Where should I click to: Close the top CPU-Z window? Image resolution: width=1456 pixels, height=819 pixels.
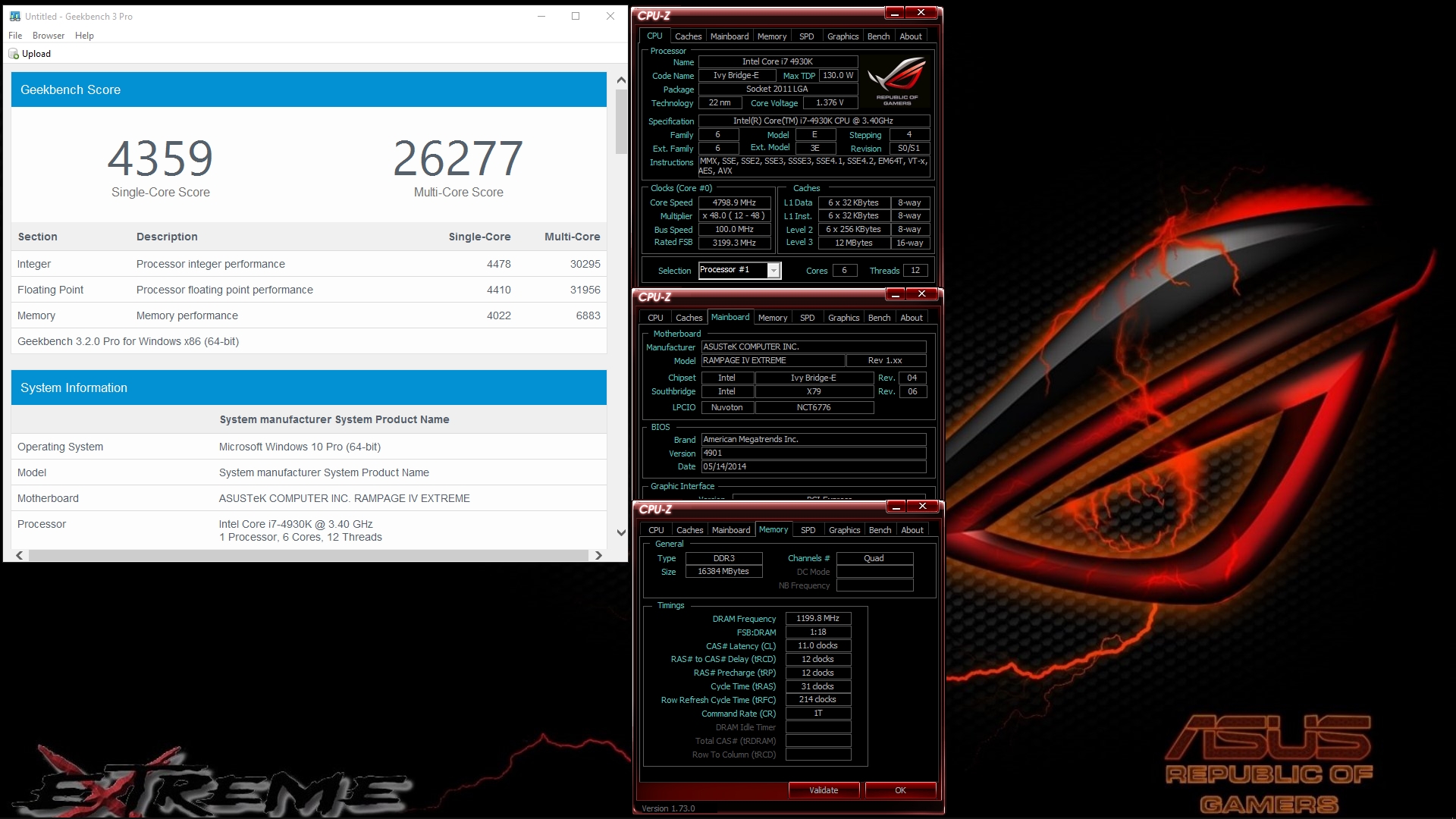point(921,13)
